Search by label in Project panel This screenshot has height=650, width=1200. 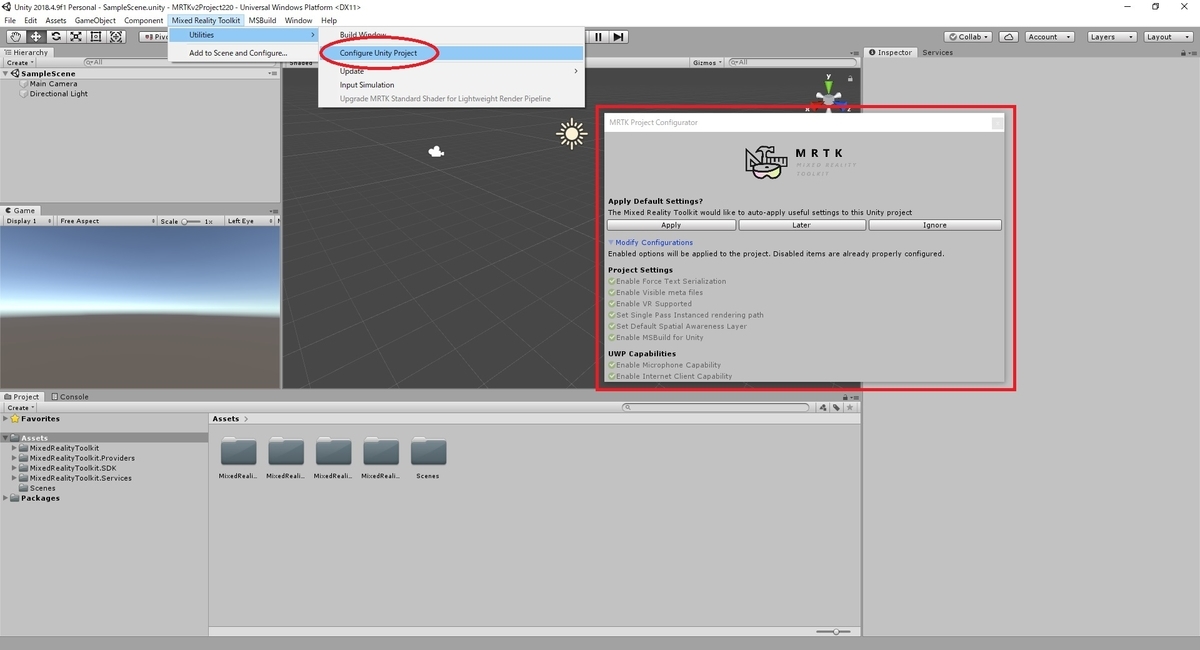(836, 408)
